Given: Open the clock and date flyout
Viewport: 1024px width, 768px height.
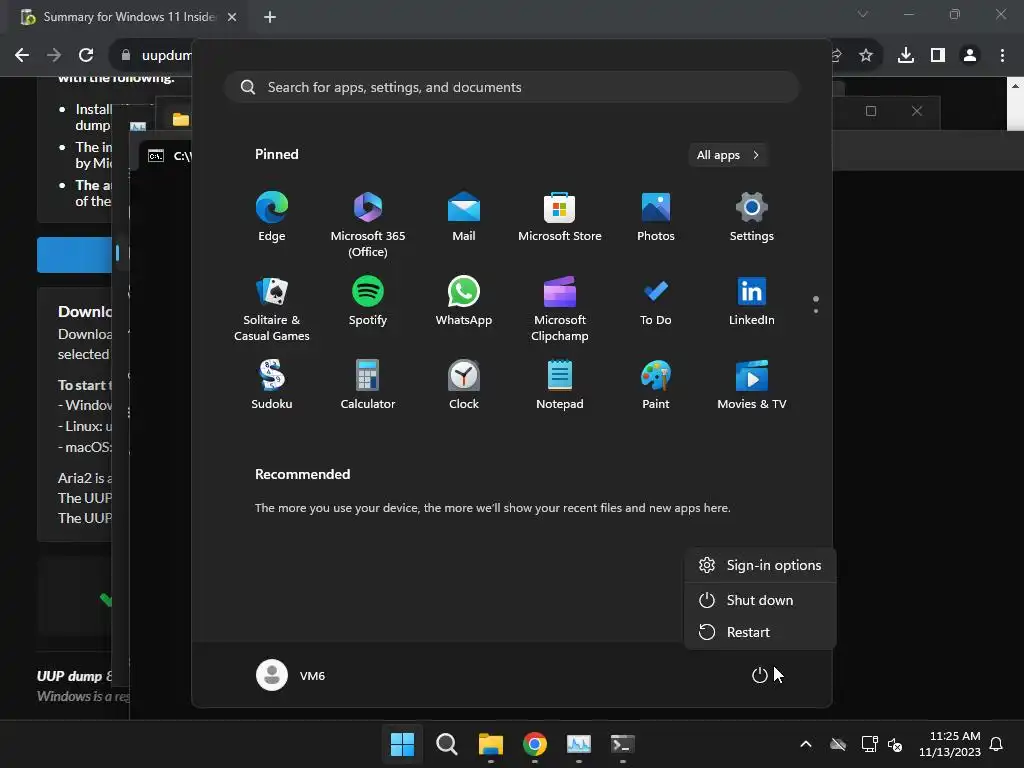Looking at the screenshot, I should 950,744.
